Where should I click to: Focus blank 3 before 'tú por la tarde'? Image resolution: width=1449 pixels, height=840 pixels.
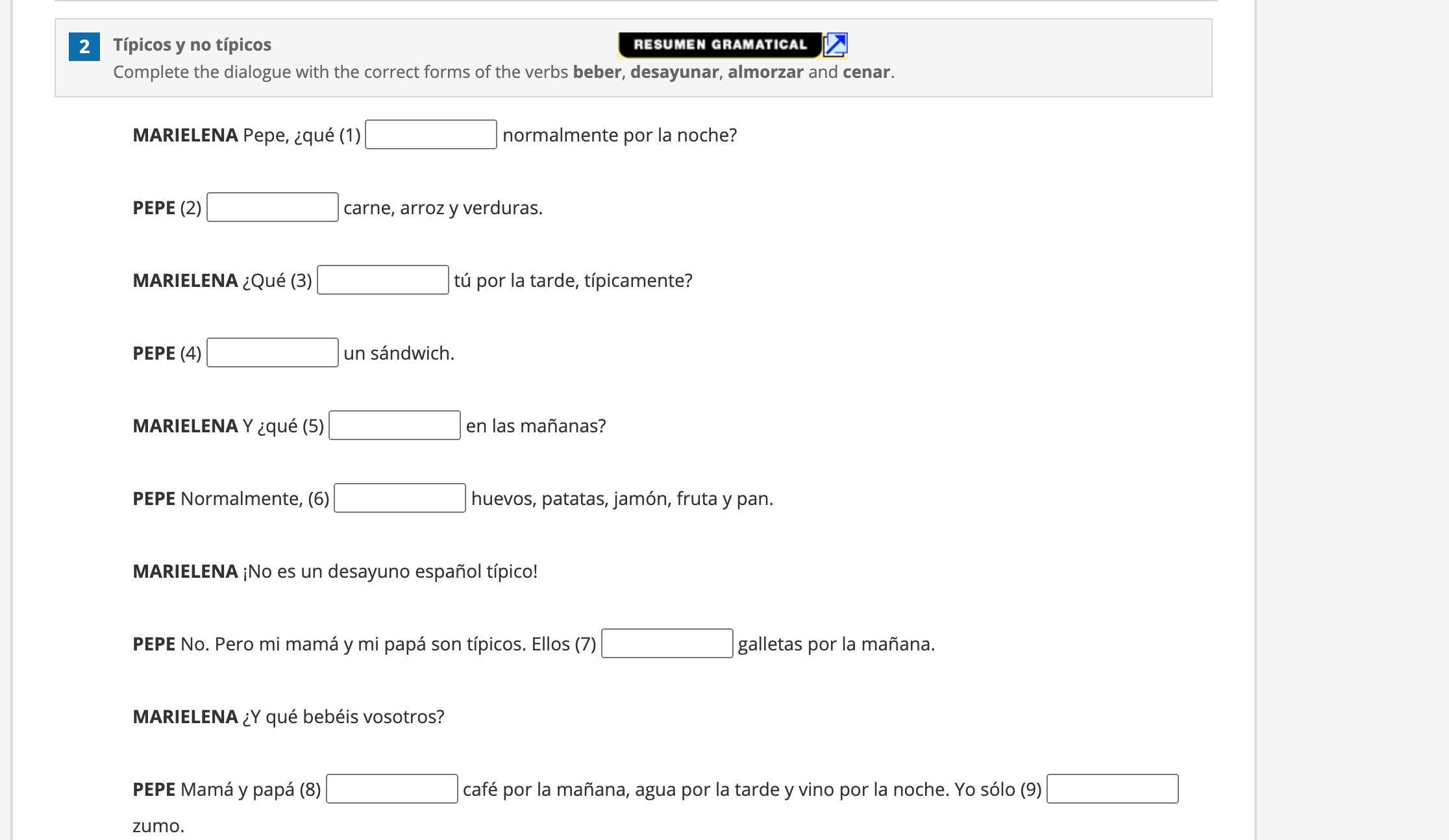[x=383, y=280]
